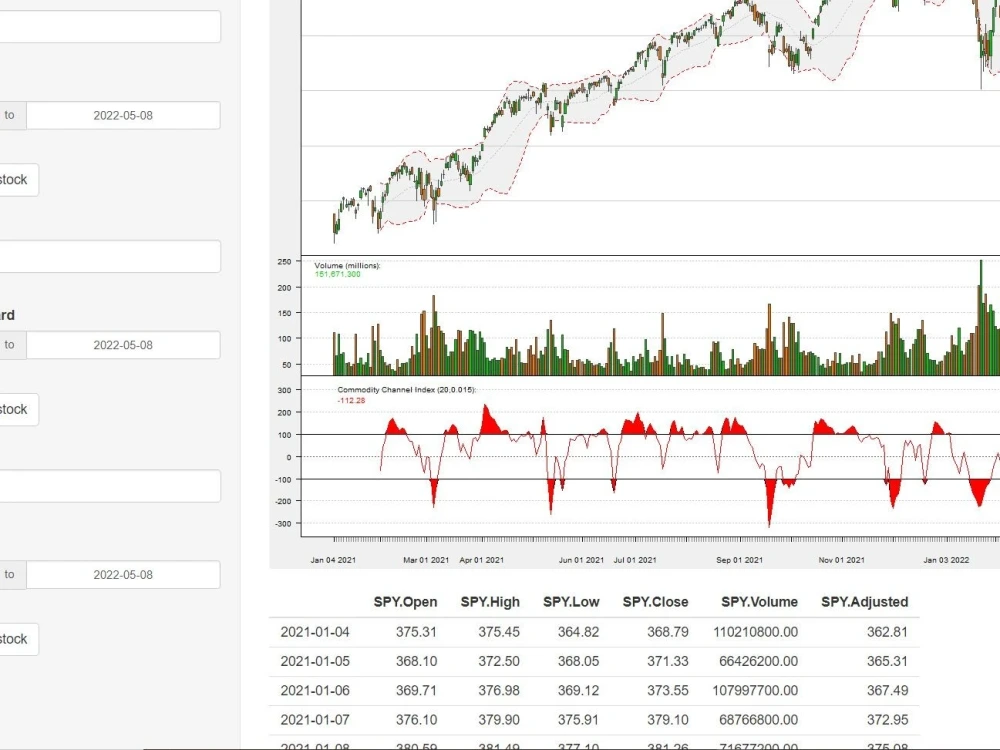The width and height of the screenshot is (1000, 750).
Task: Click the adjusted value 372.95
Action: point(887,720)
